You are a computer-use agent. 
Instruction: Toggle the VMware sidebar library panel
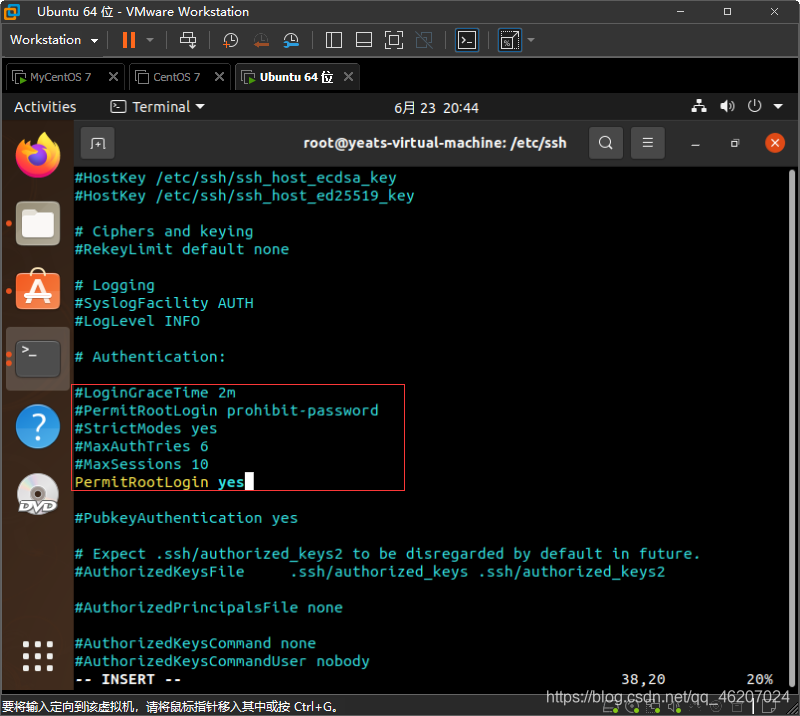pyautogui.click(x=334, y=40)
